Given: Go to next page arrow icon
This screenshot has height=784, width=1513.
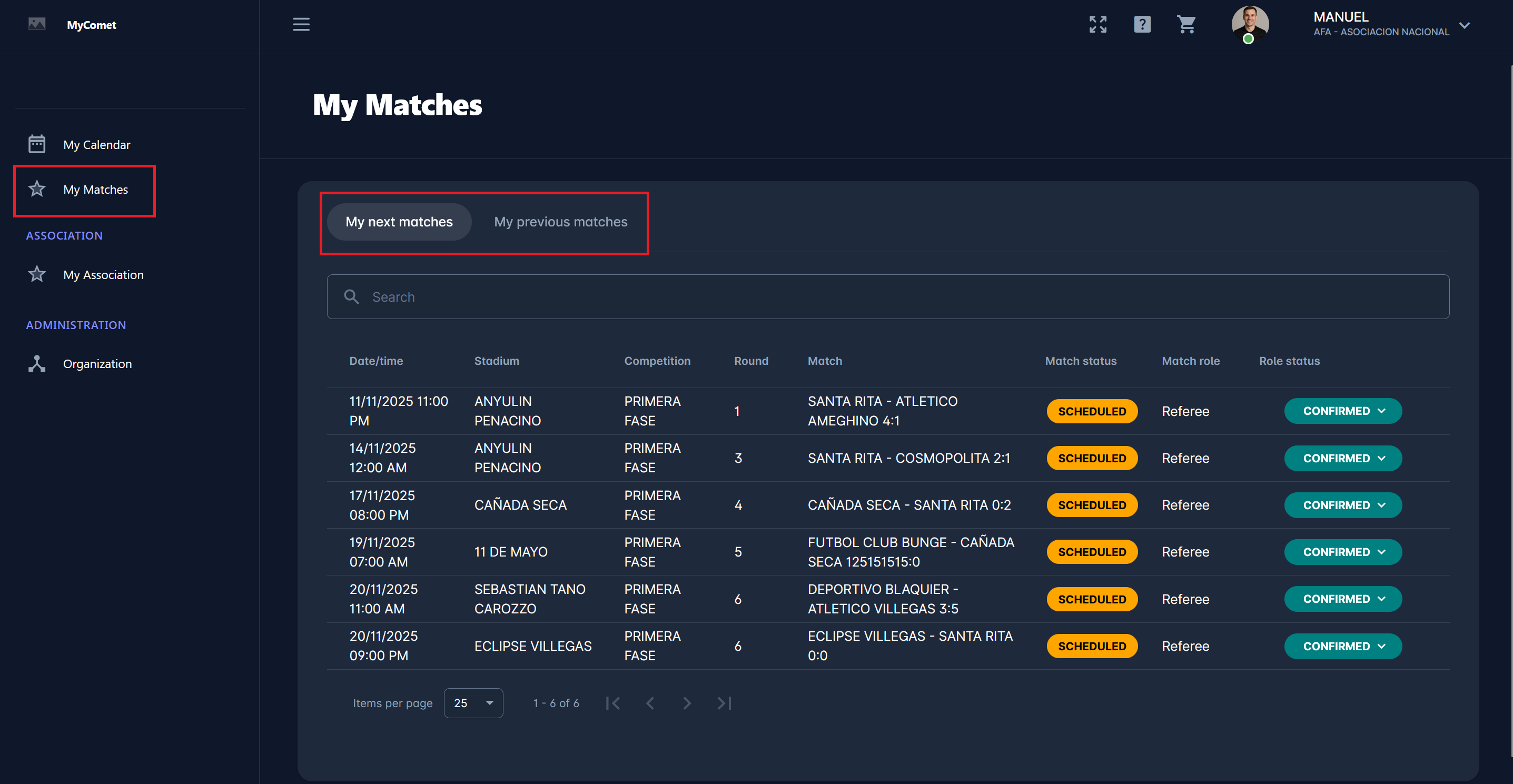Looking at the screenshot, I should point(687,703).
